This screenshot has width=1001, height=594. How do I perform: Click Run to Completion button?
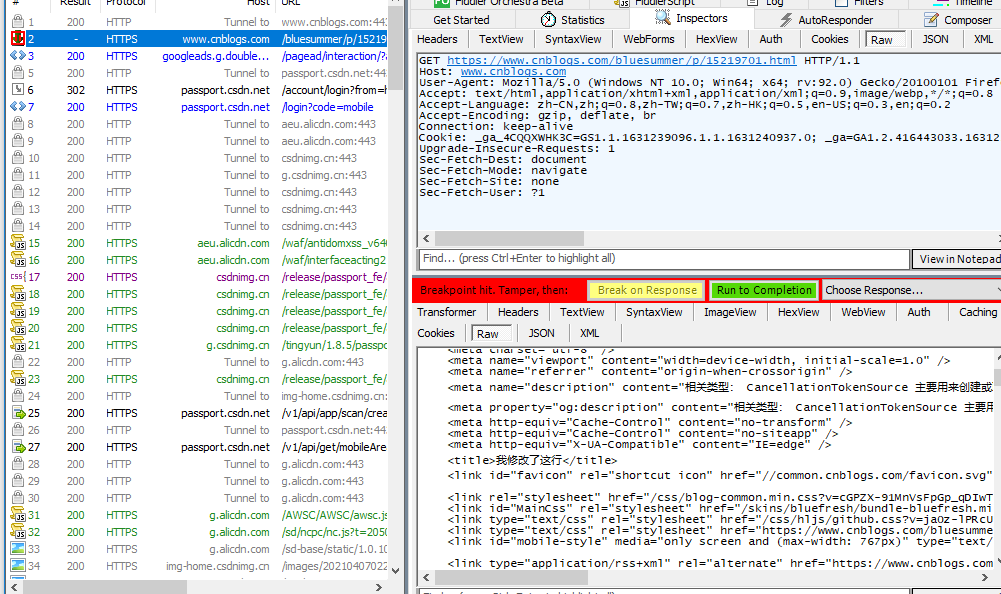tap(764, 290)
